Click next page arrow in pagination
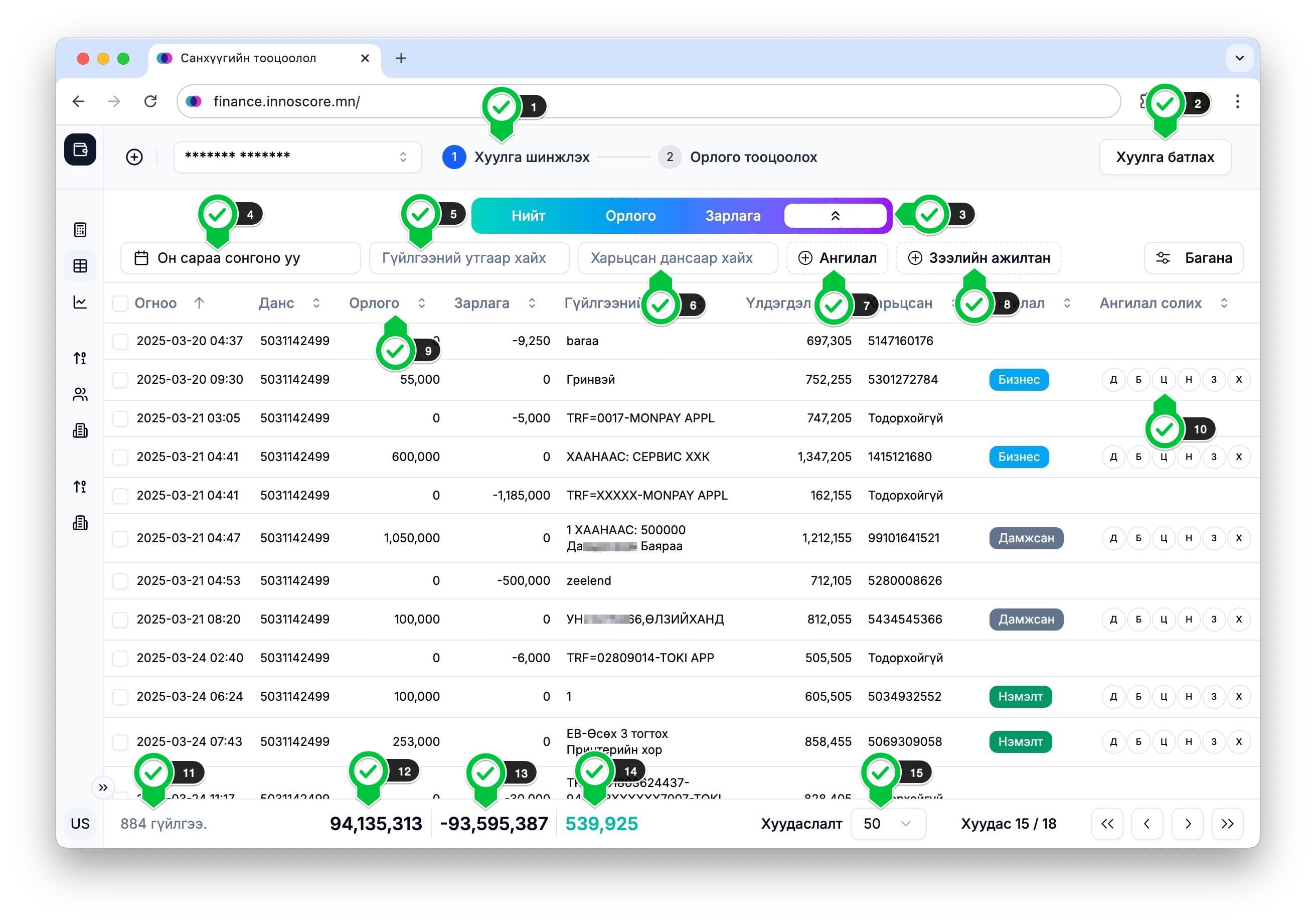This screenshot has height=922, width=1316. 1187,824
